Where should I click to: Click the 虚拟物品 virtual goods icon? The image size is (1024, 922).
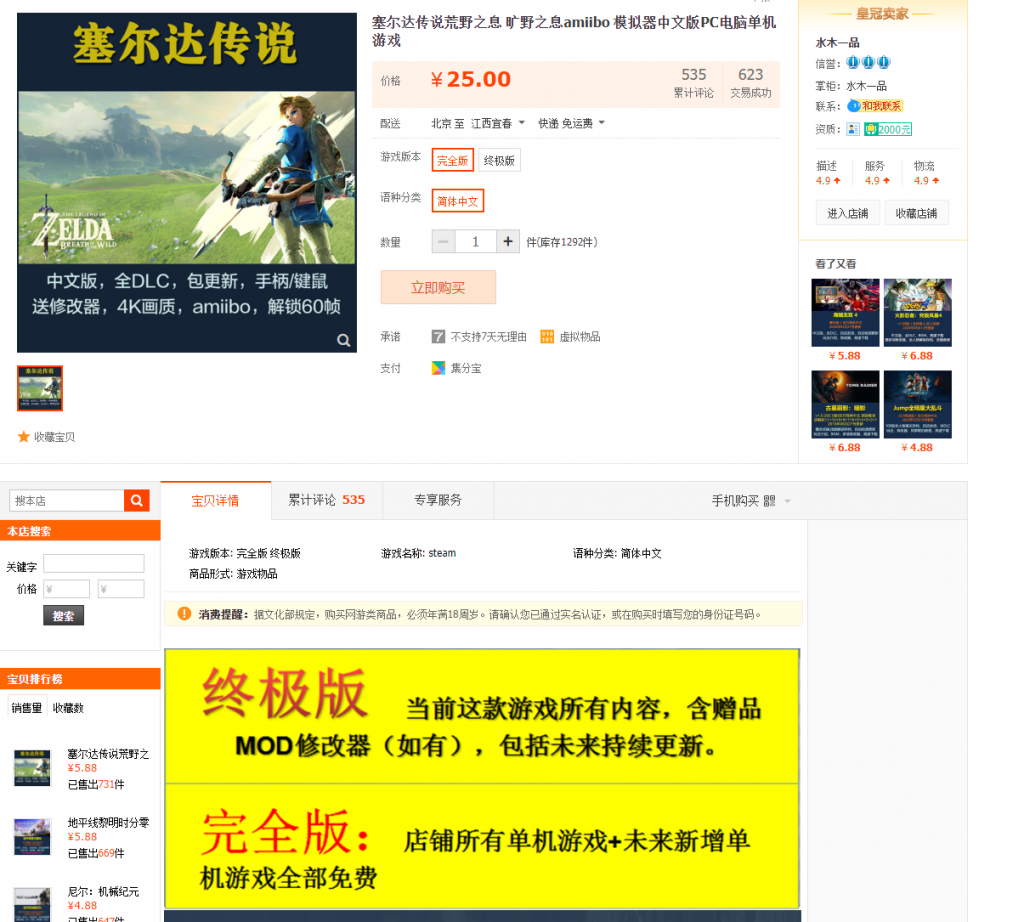[546, 337]
